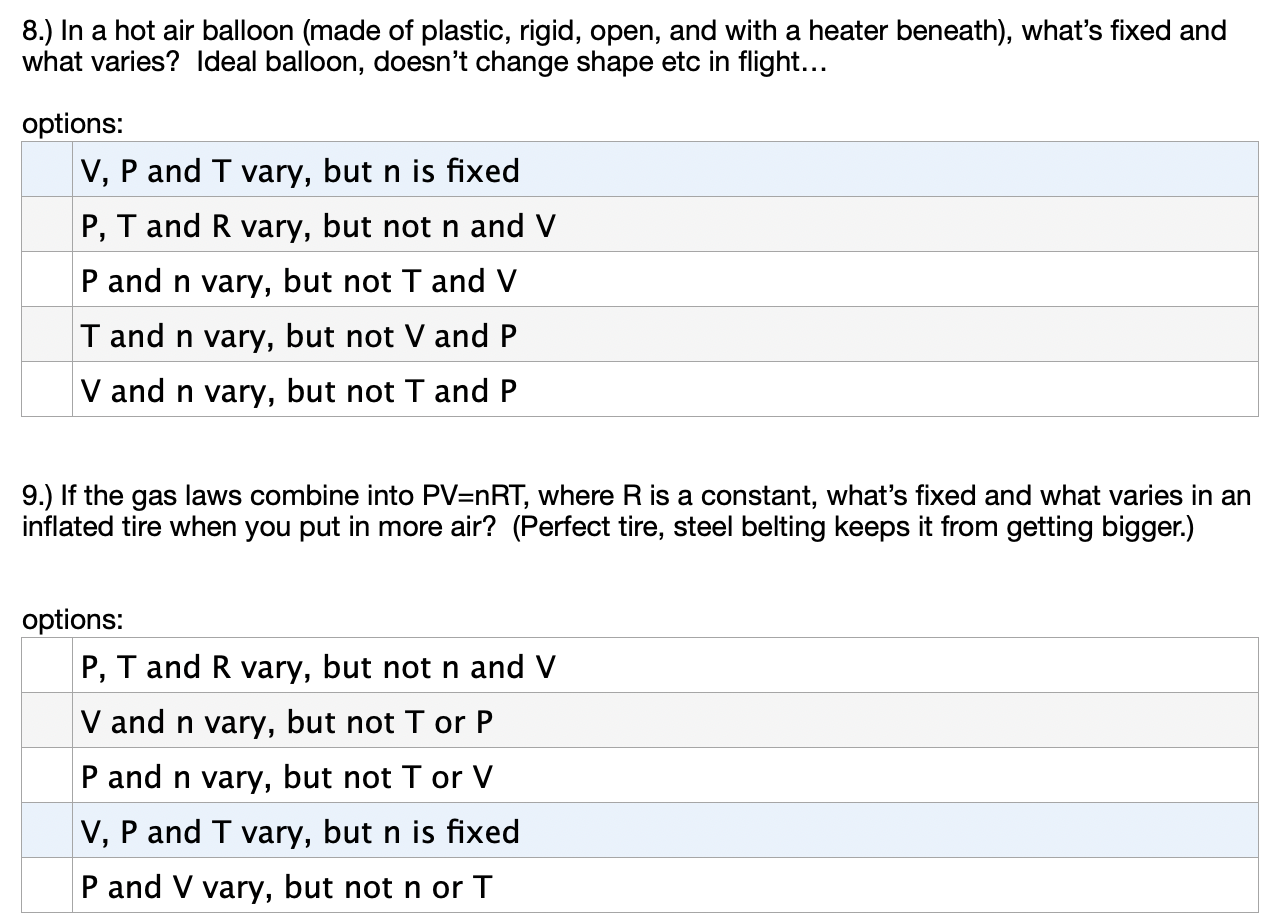The width and height of the screenshot is (1284, 922).
Task: Tick question 8's blank cell beside 'P, T and R vary'
Action: [x=47, y=224]
